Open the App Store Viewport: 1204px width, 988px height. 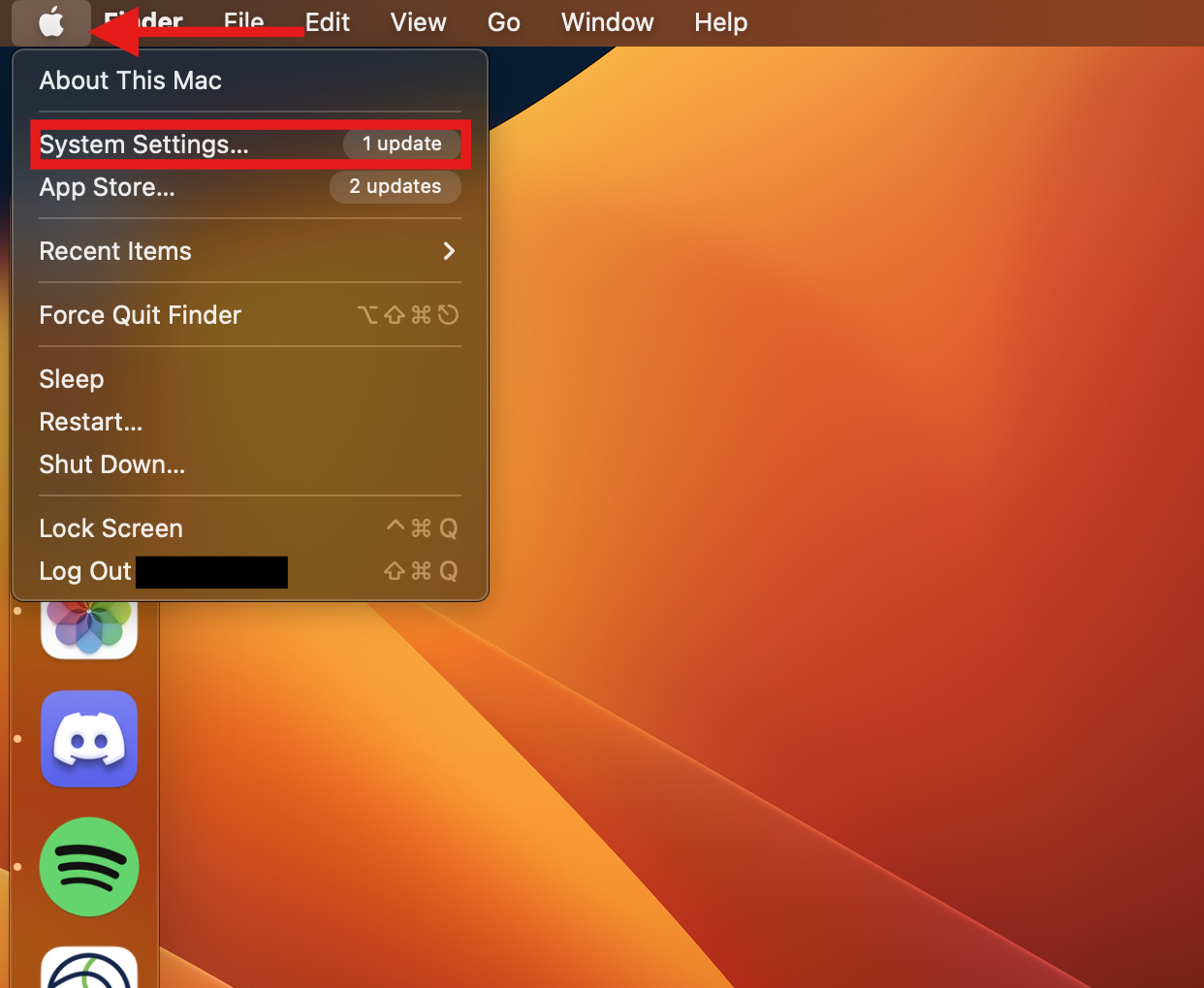(x=107, y=187)
